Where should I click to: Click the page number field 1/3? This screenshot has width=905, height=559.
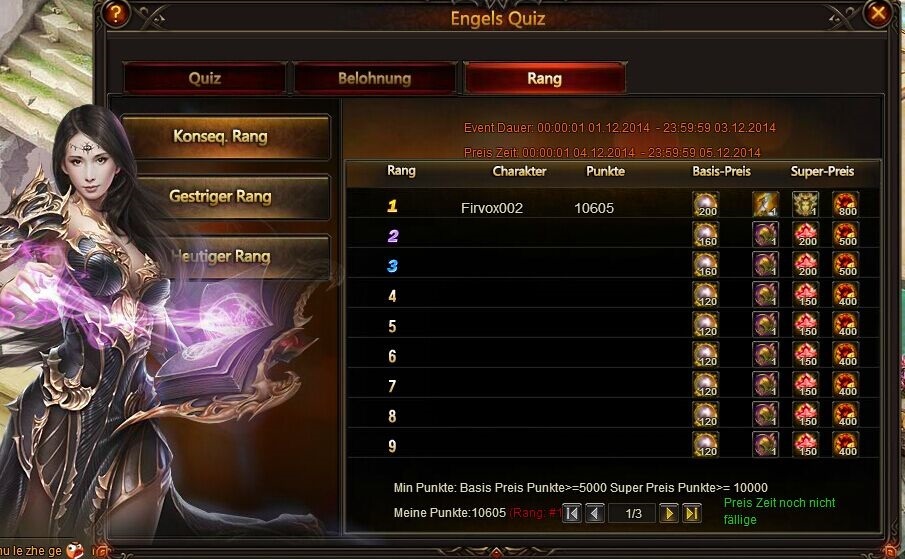[x=632, y=513]
